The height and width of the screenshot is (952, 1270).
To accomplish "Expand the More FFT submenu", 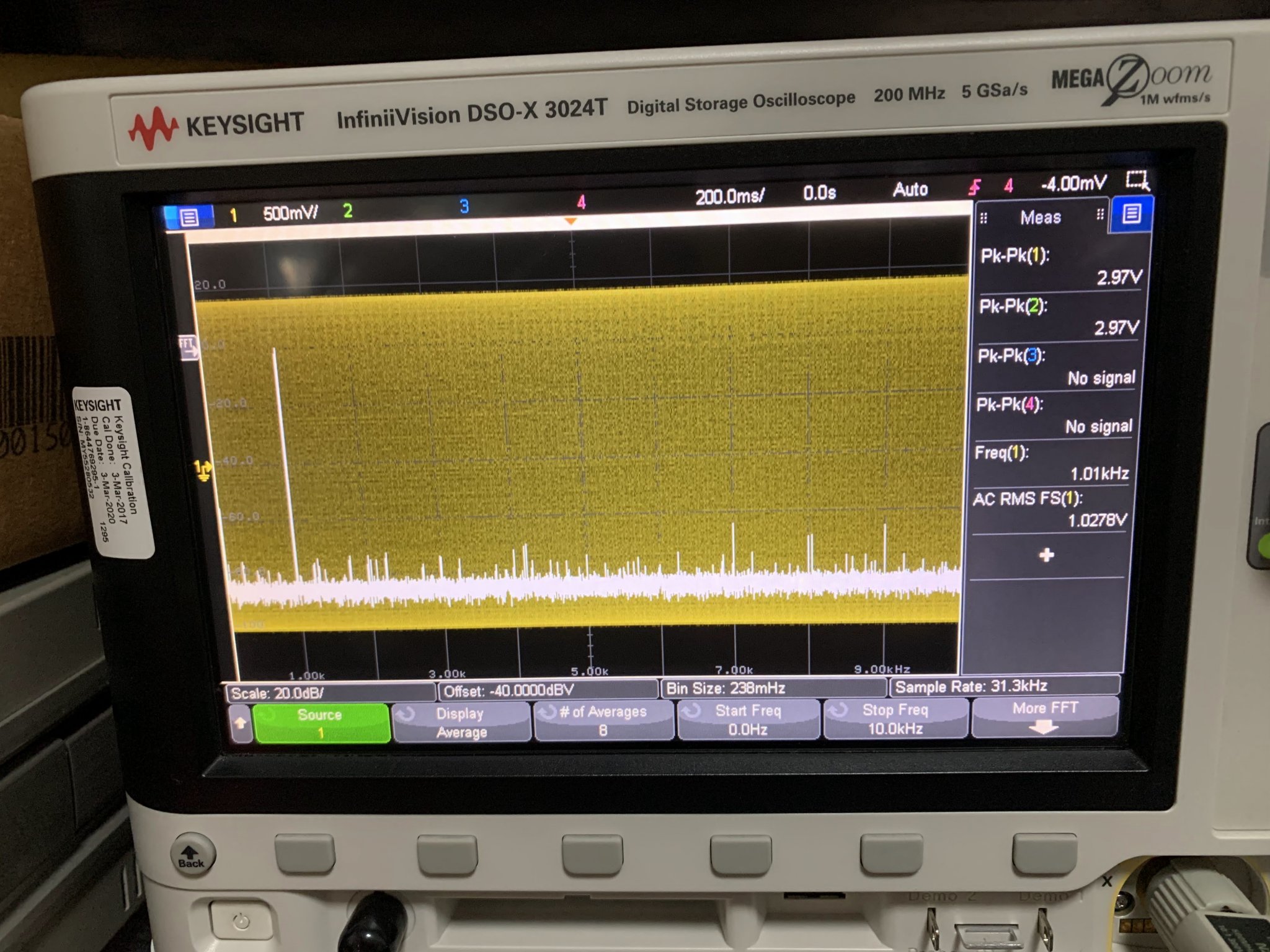I will coord(1045,716).
